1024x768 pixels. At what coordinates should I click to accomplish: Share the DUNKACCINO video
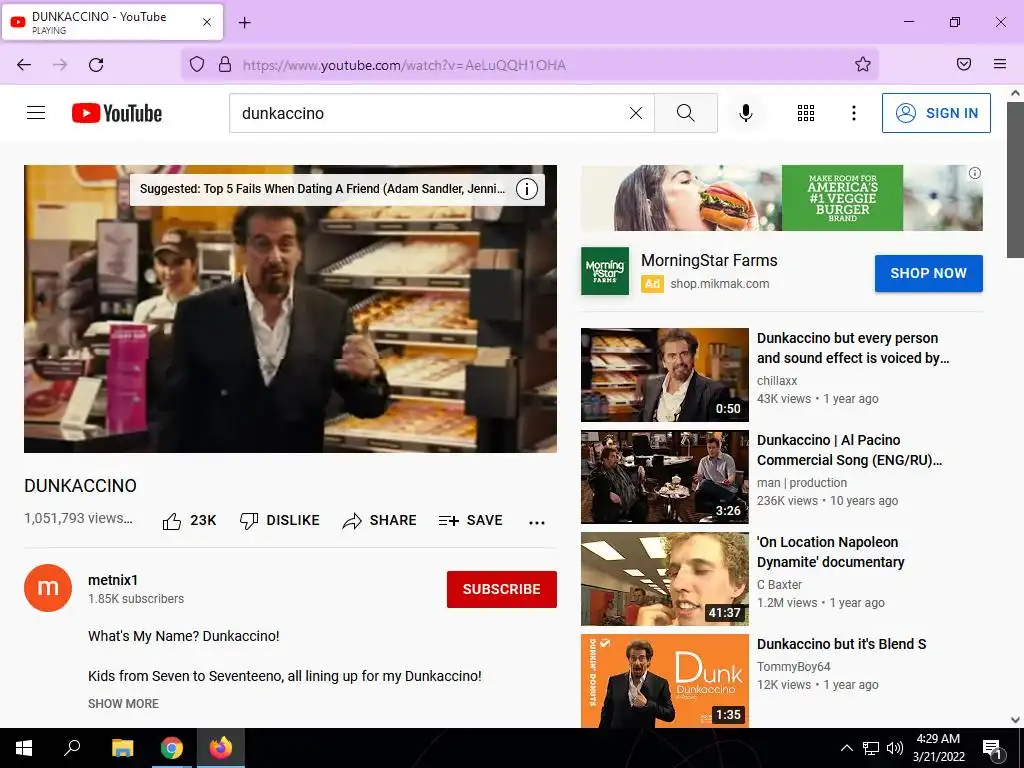(x=379, y=520)
